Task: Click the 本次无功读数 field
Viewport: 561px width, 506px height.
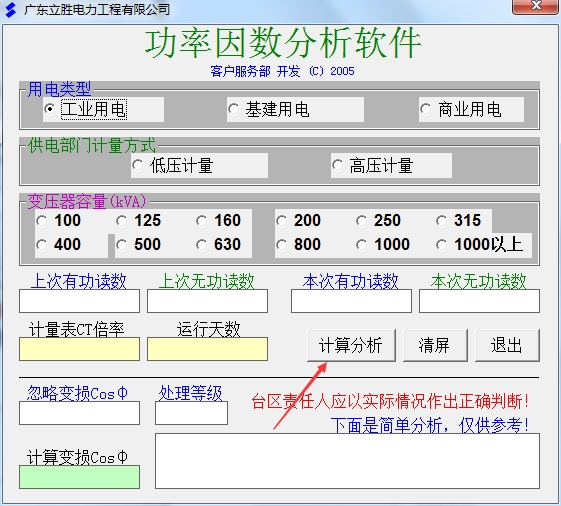Action: point(479,301)
